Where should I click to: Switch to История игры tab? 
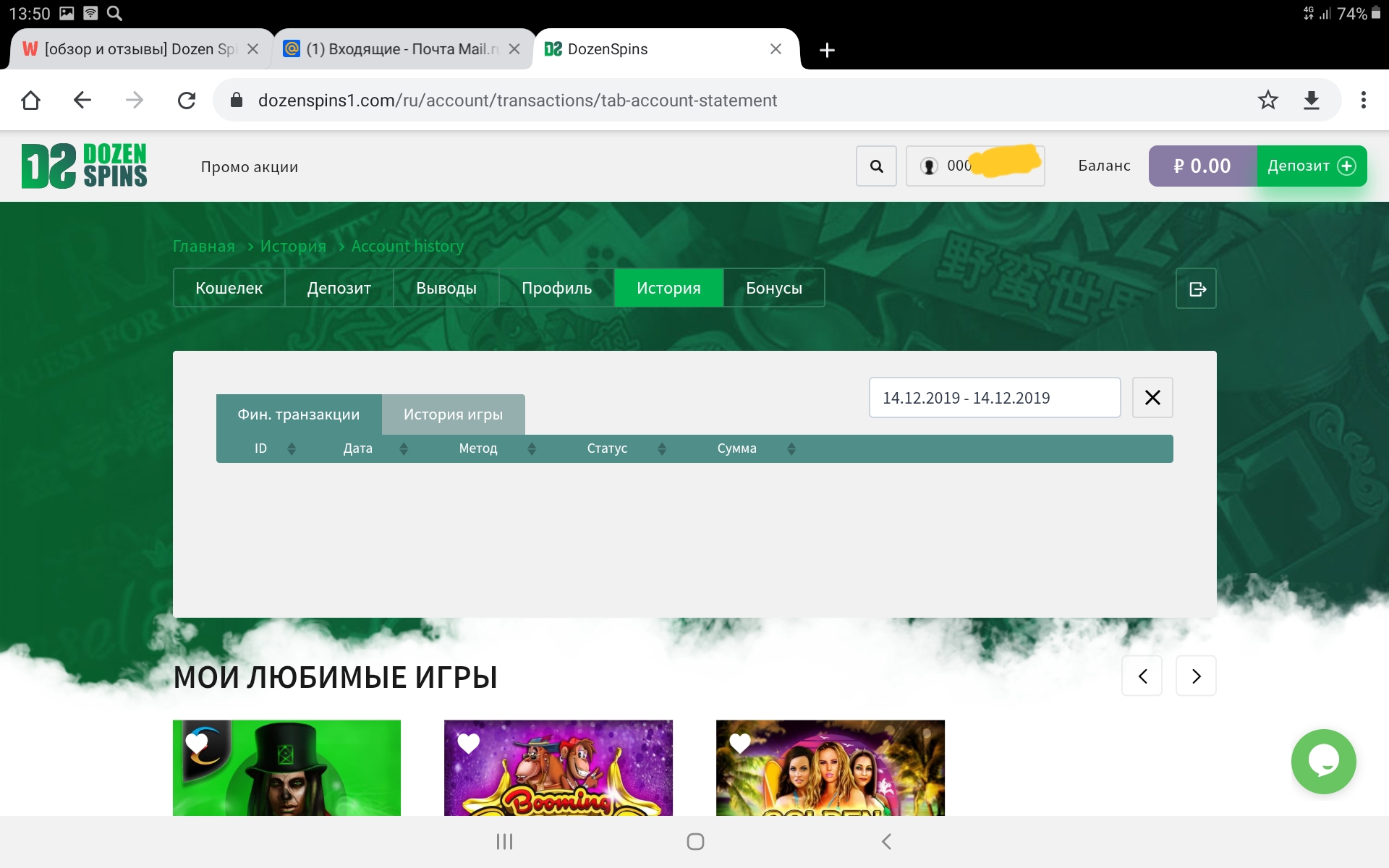pos(453,414)
